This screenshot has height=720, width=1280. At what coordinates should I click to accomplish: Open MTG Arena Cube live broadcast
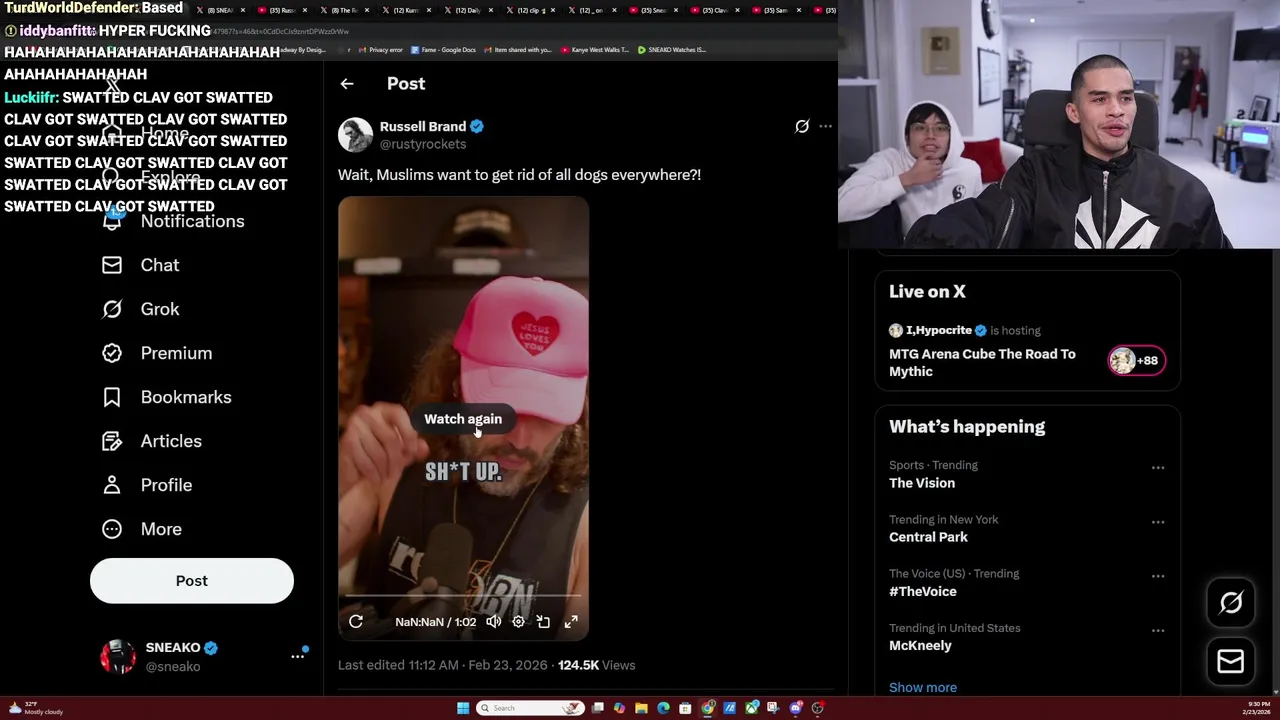[982, 362]
